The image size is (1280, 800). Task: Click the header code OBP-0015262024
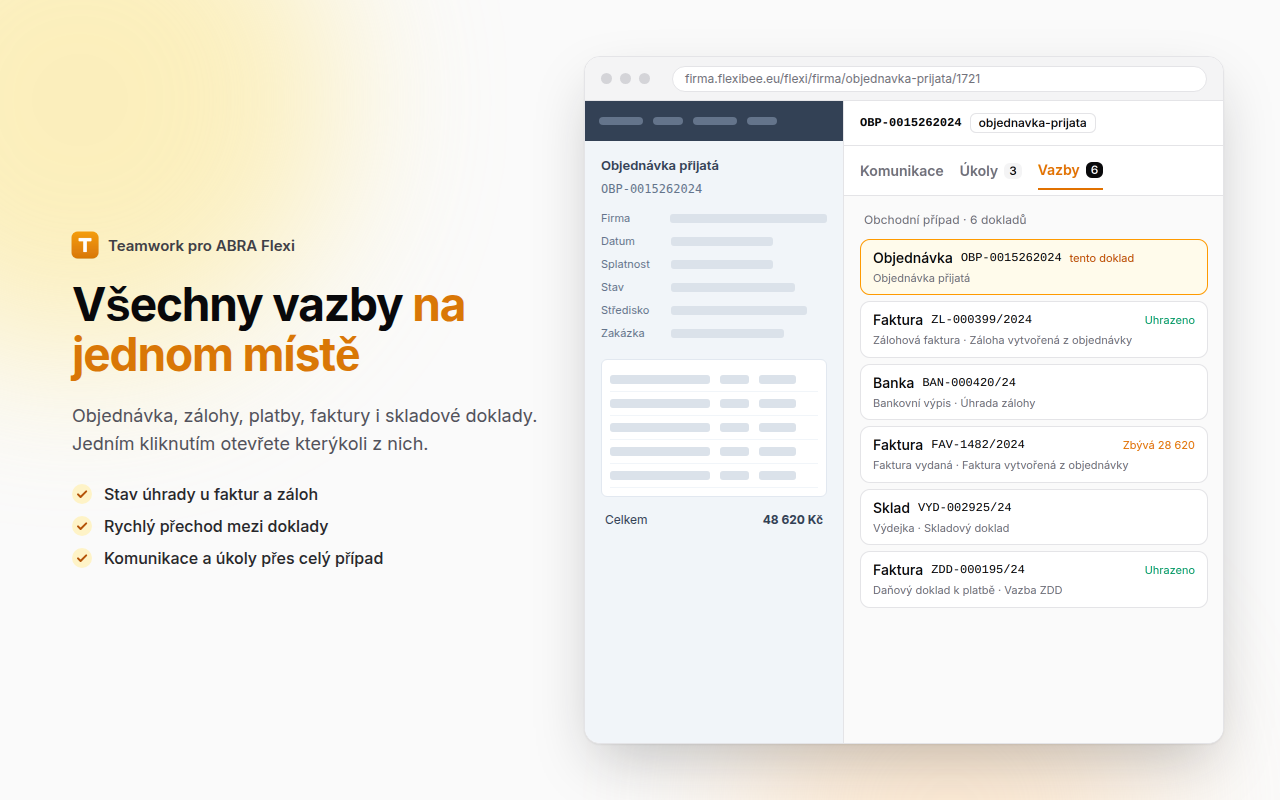[x=911, y=123]
